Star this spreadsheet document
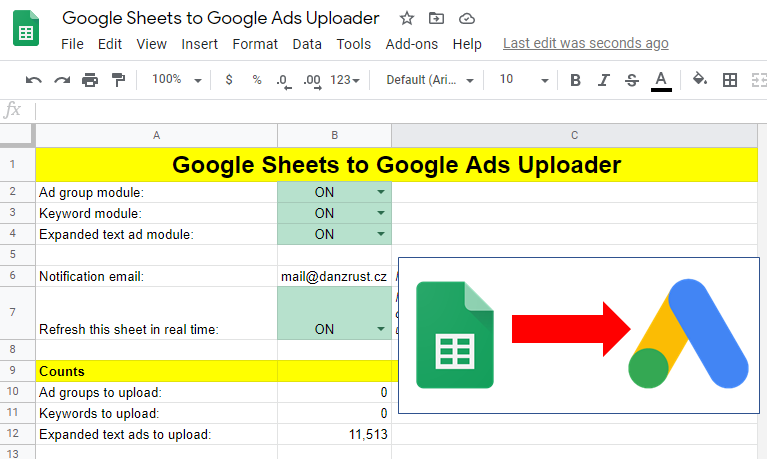Image resolution: width=767 pixels, height=459 pixels. click(x=406, y=19)
